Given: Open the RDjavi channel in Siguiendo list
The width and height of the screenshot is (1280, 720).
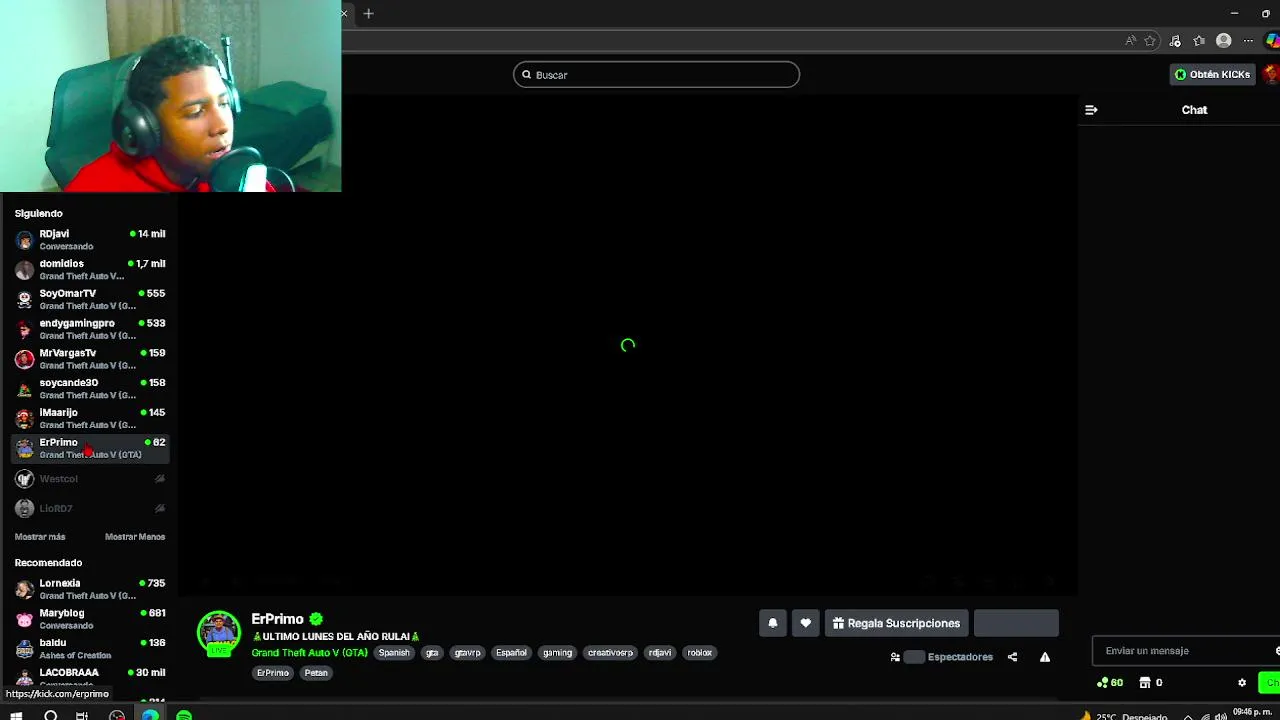Looking at the screenshot, I should 90,240.
